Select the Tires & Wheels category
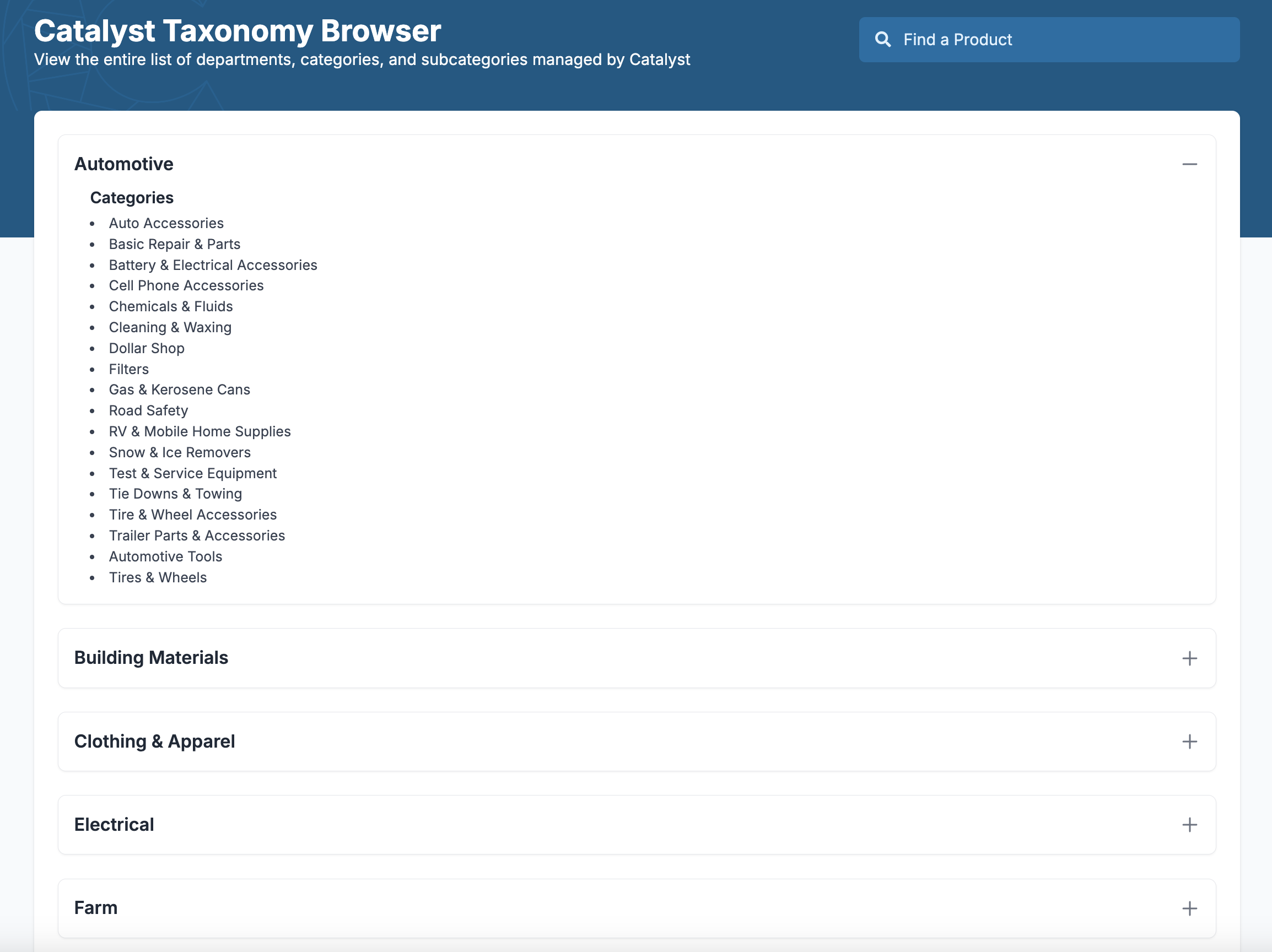This screenshot has width=1272, height=952. click(x=158, y=577)
